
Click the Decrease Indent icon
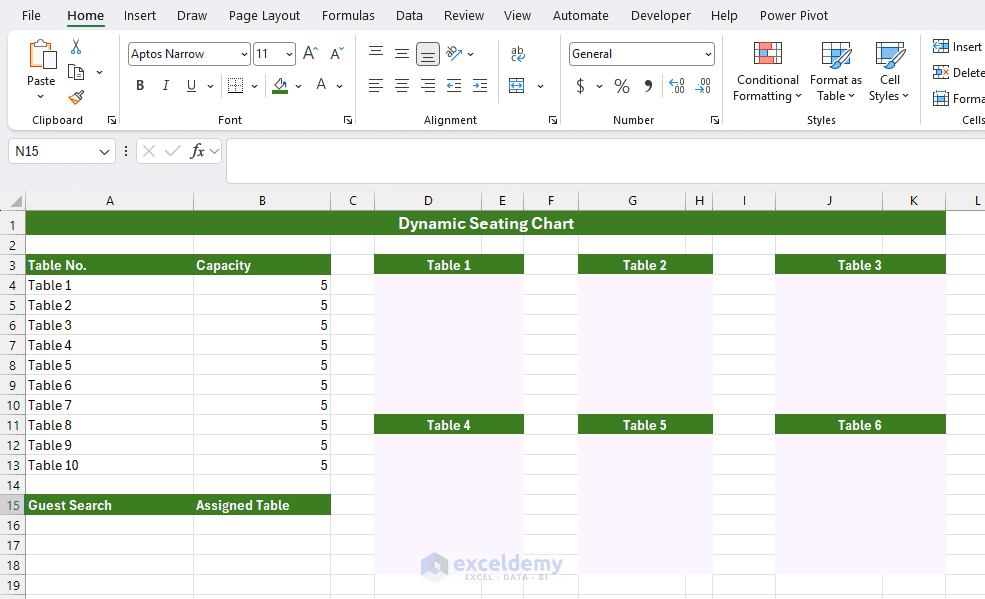coord(454,85)
